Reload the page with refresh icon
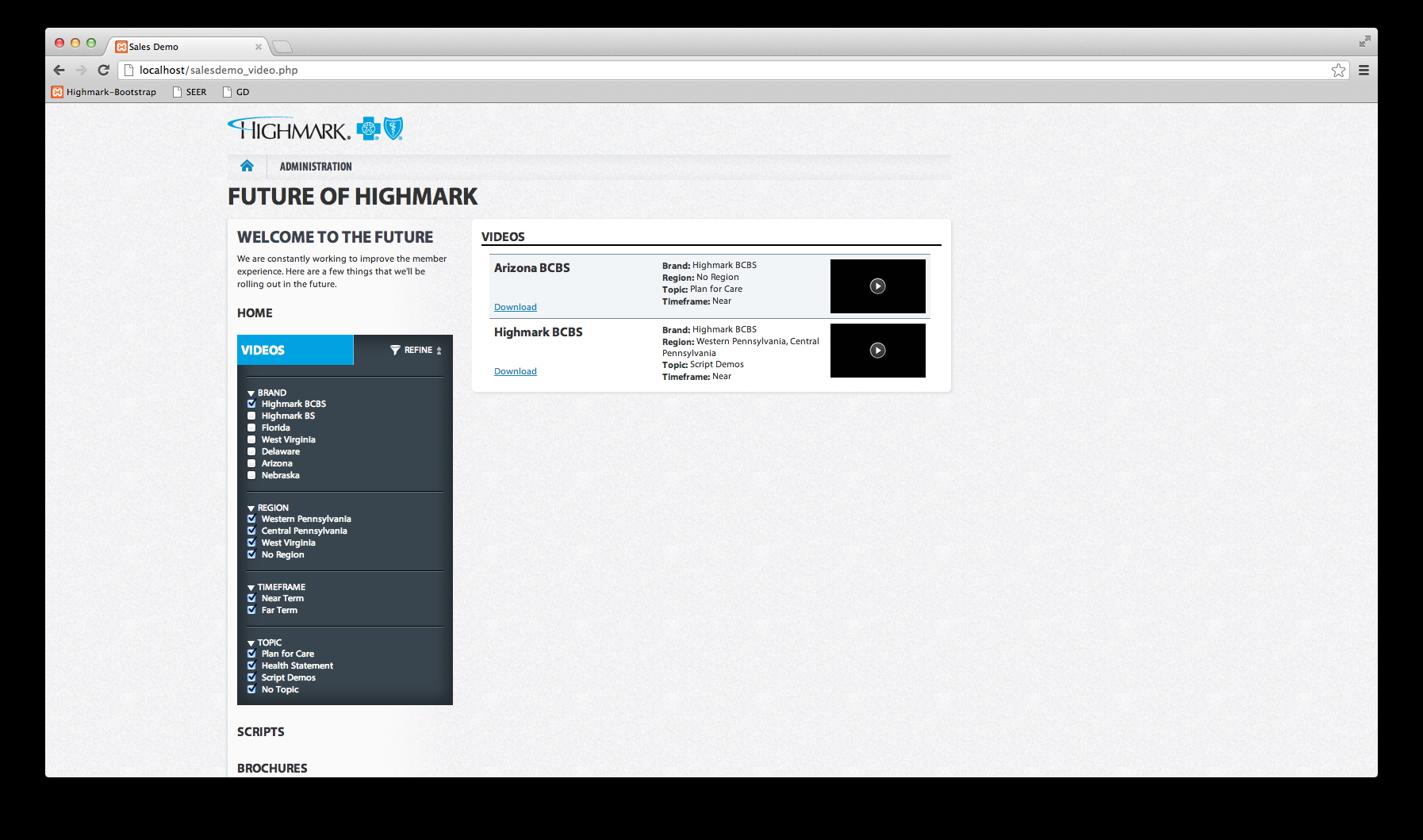1423x840 pixels. (103, 70)
